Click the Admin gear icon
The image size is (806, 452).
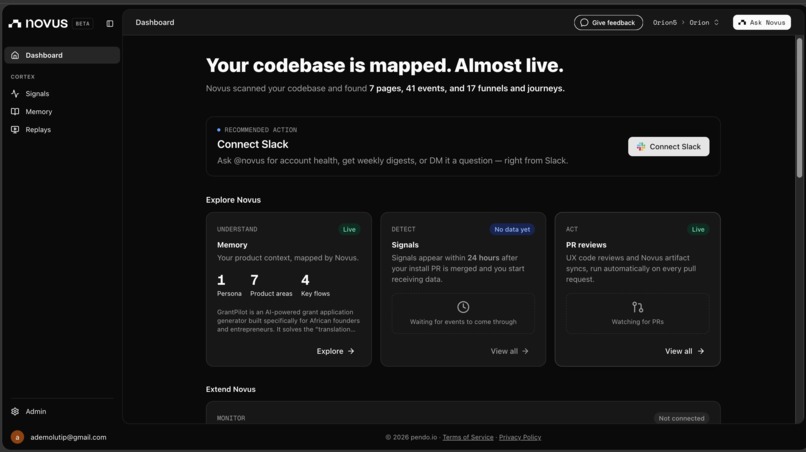(x=15, y=411)
